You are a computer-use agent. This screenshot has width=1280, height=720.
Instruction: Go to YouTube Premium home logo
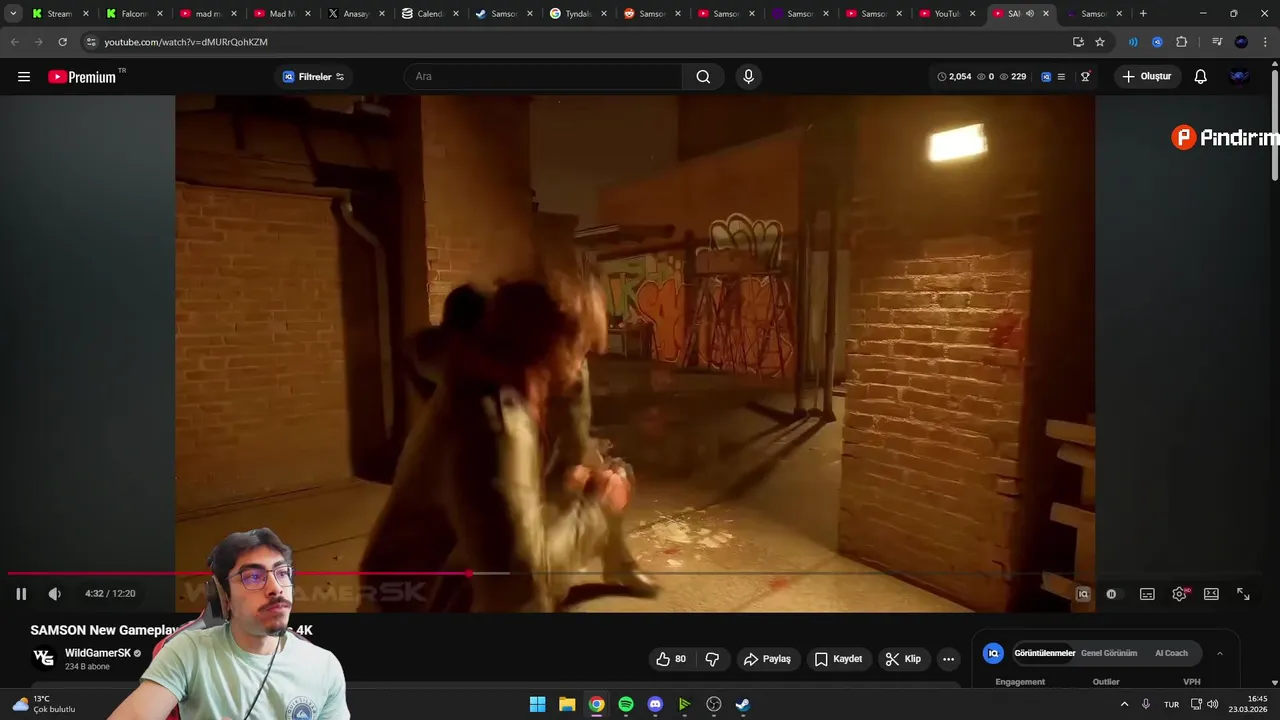pyautogui.click(x=82, y=77)
